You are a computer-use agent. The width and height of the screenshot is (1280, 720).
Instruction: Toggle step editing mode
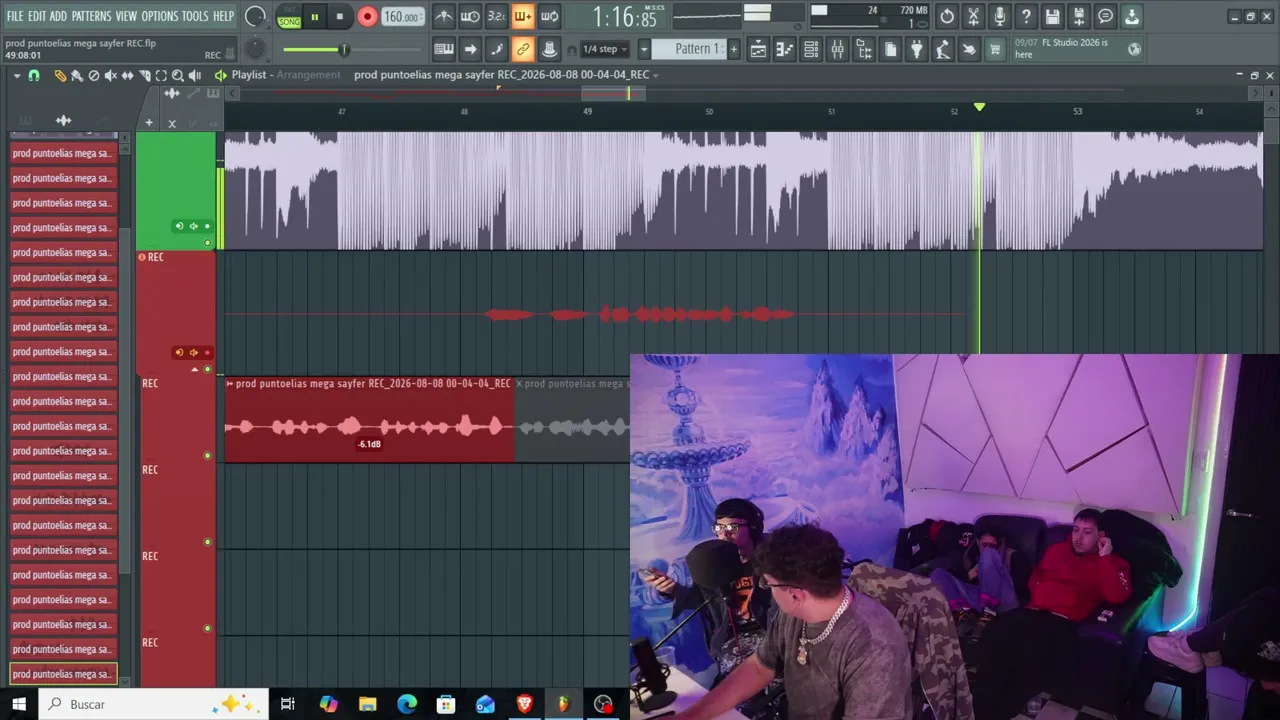pyautogui.click(x=496, y=49)
